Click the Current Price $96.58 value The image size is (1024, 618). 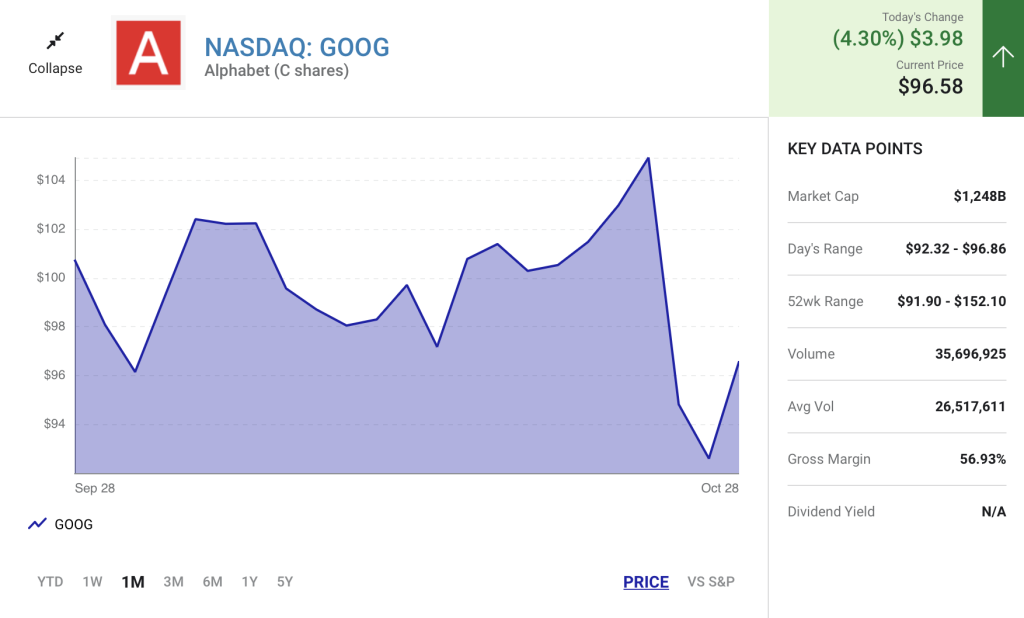(x=930, y=87)
